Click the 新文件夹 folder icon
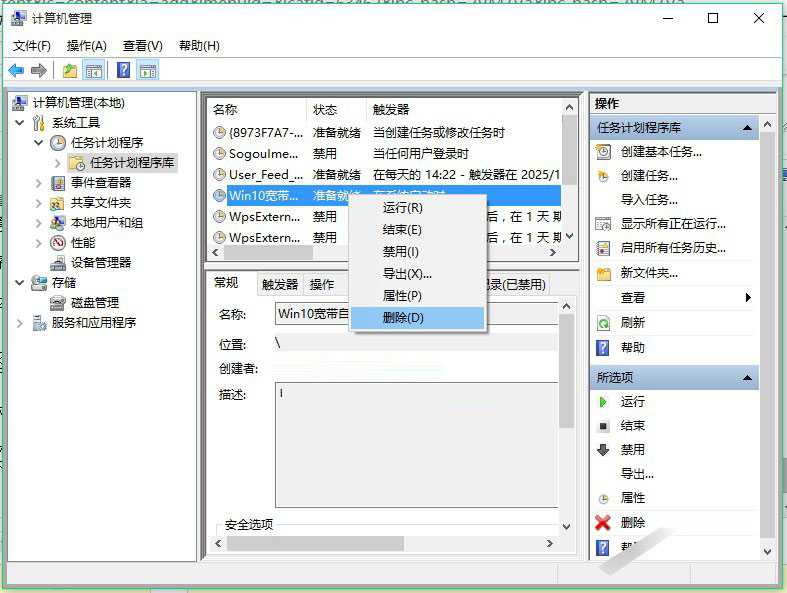The width and height of the screenshot is (787, 593). [603, 273]
